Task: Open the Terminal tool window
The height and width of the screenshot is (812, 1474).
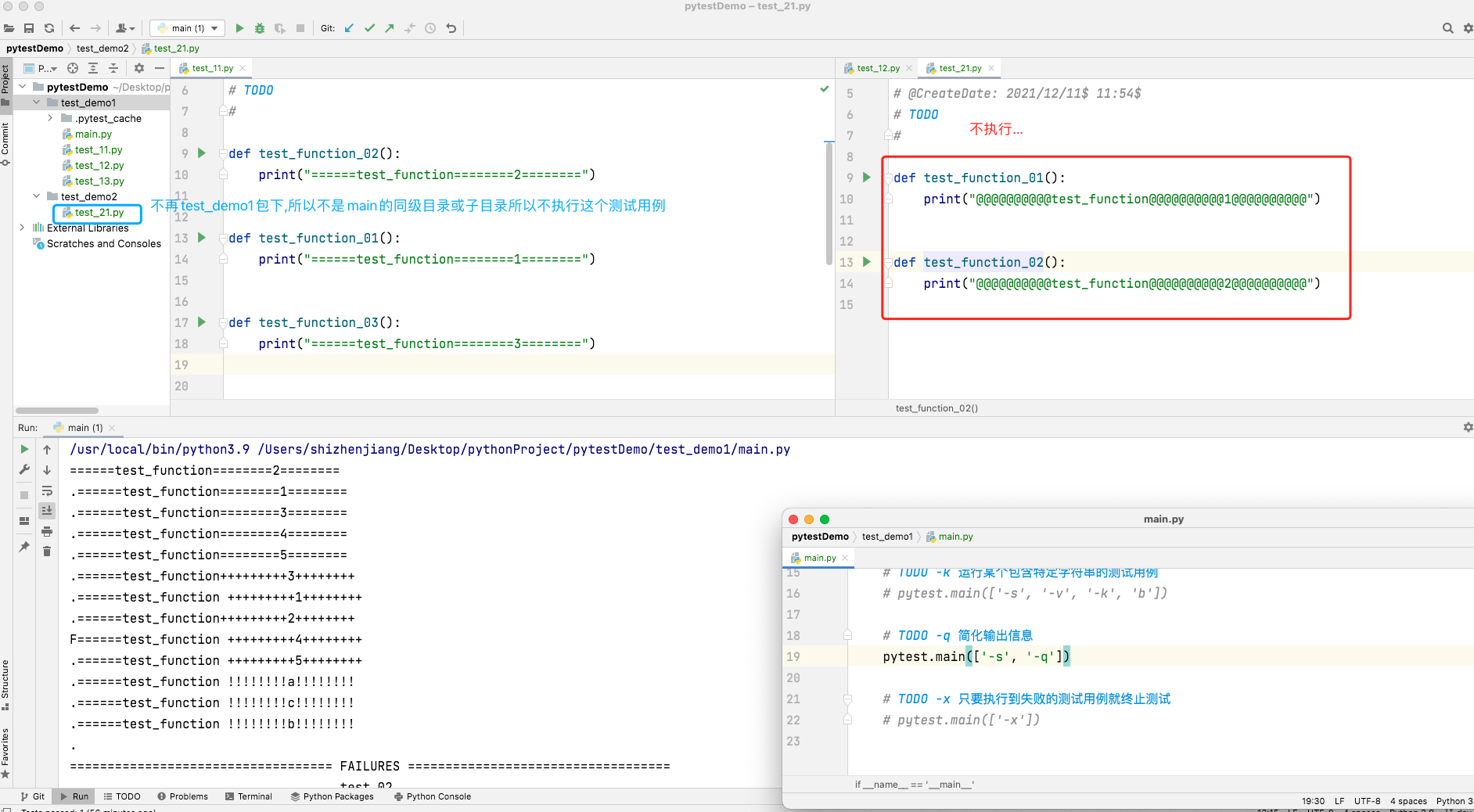Action: pos(249,796)
